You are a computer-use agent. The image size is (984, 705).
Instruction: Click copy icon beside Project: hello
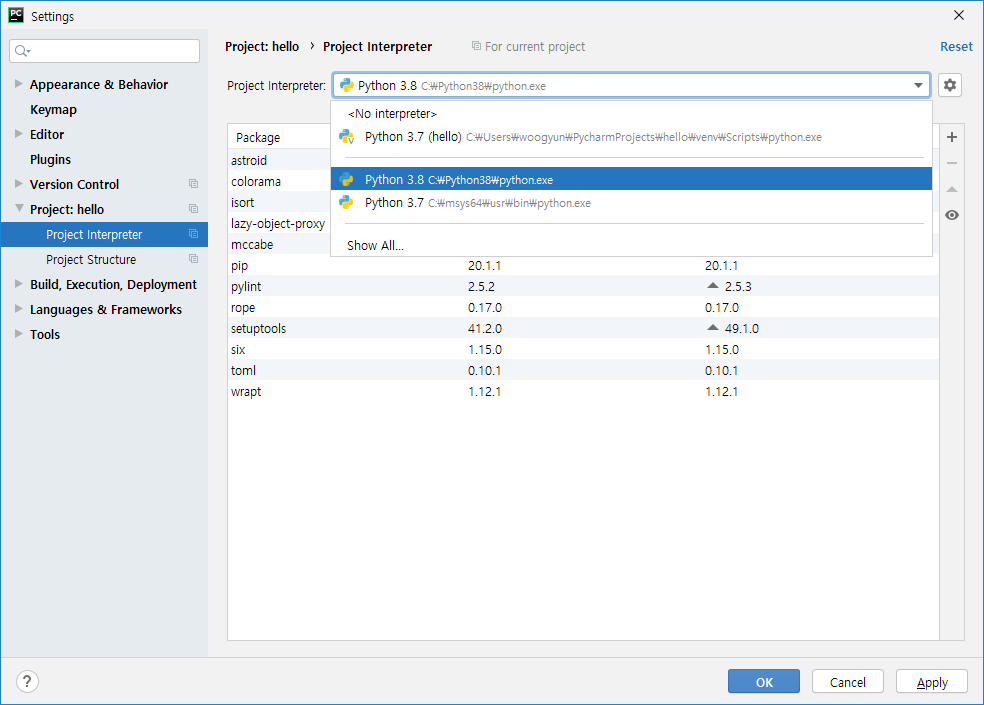tap(193, 209)
